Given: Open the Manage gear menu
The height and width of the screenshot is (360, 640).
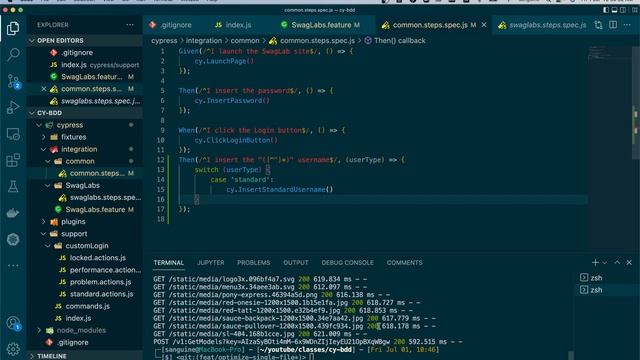Looking at the screenshot, I should click(x=13, y=349).
